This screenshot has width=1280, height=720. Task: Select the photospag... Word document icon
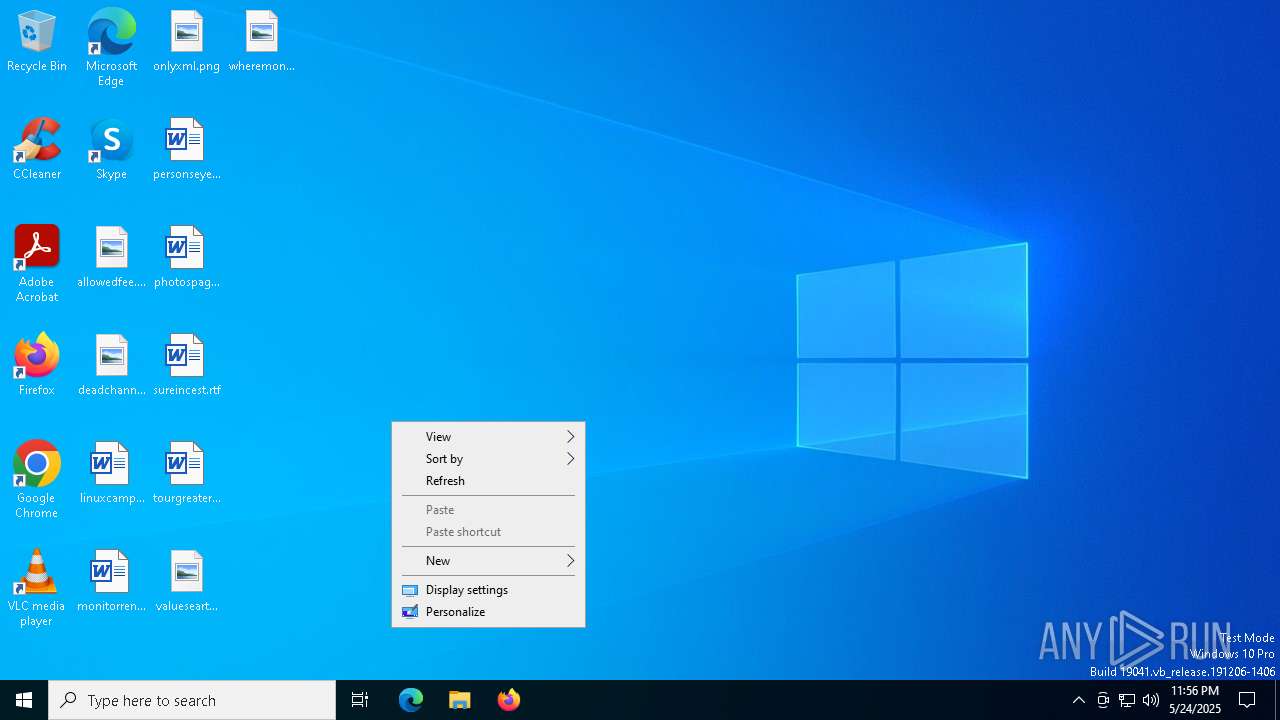(186, 258)
